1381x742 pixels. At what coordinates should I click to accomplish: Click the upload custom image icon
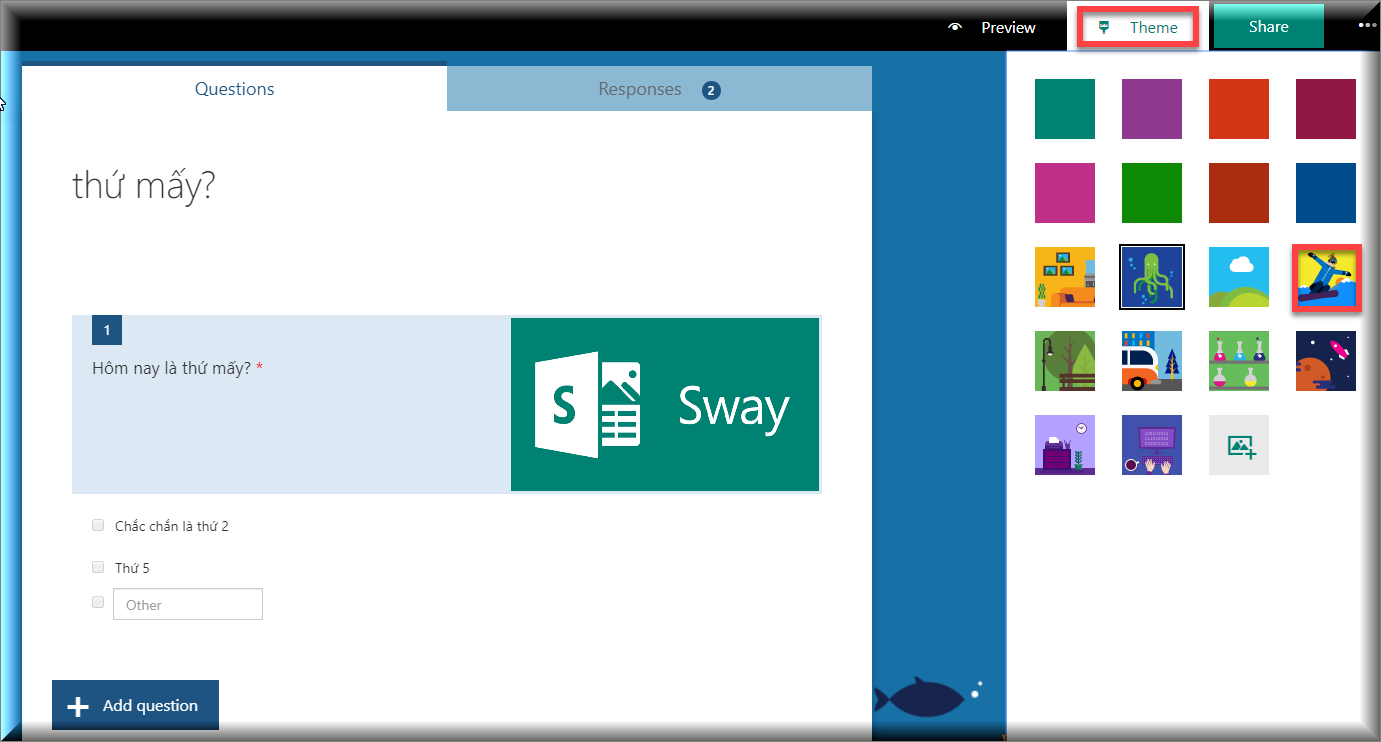(x=1239, y=445)
